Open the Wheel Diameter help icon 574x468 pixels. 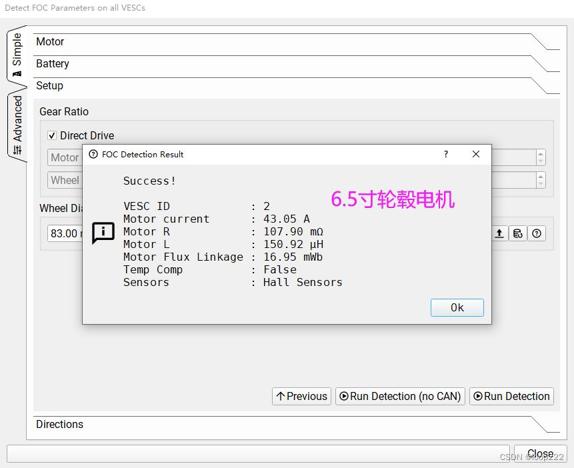537,233
